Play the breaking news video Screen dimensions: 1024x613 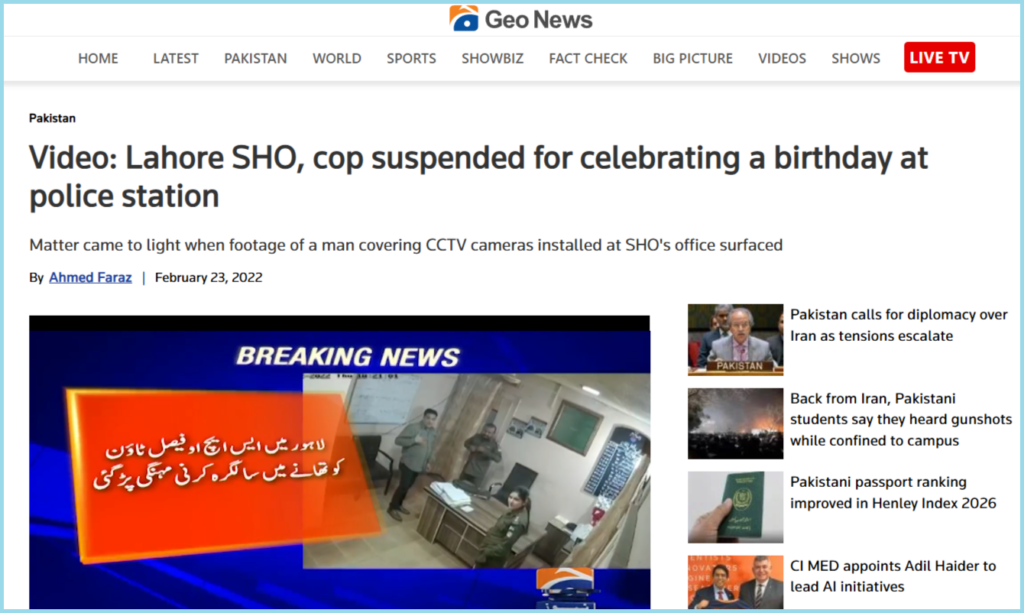pos(340,462)
